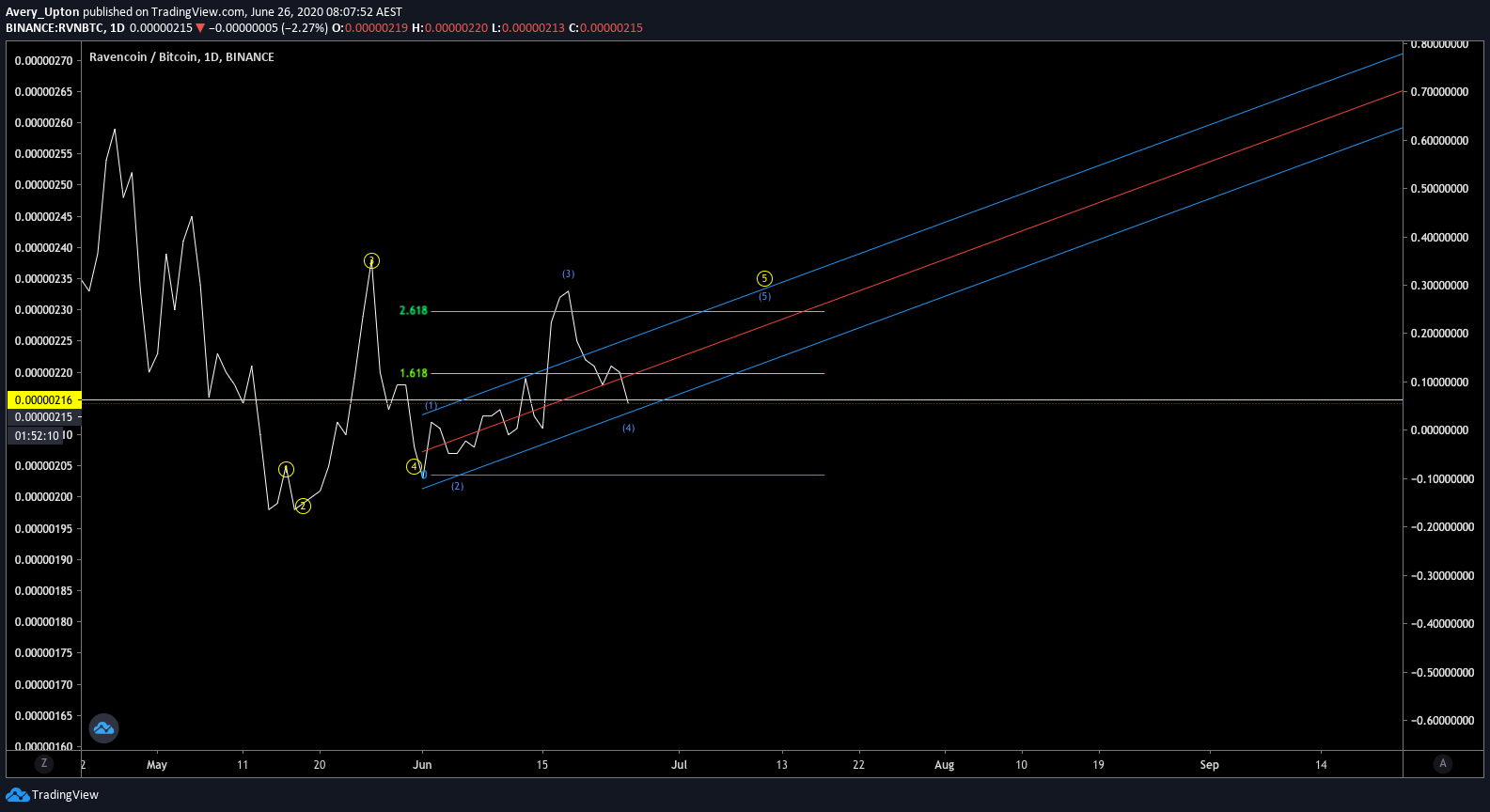Click the Aug label on the time axis

coord(944,765)
